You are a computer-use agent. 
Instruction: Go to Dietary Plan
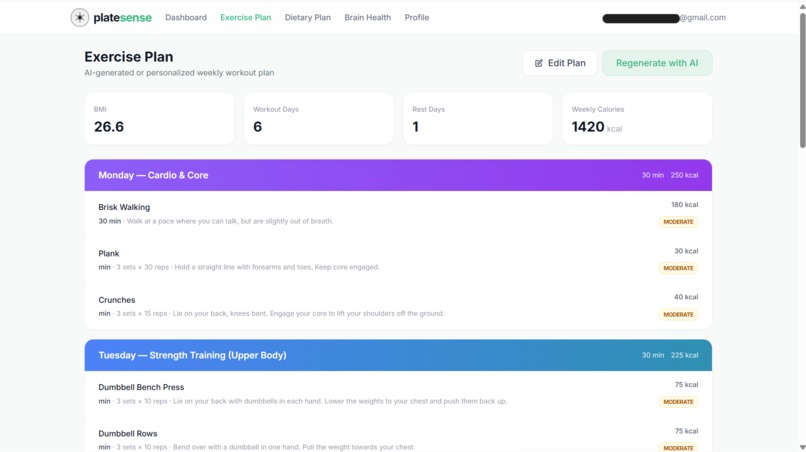[308, 17]
